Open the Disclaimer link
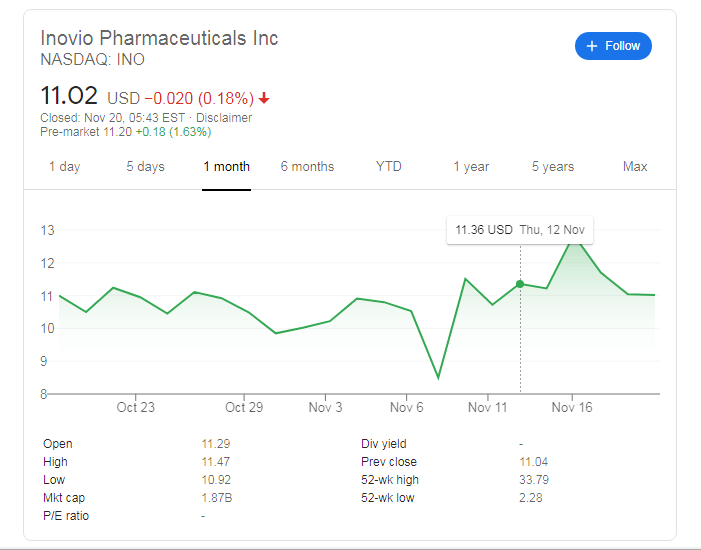 224,118
